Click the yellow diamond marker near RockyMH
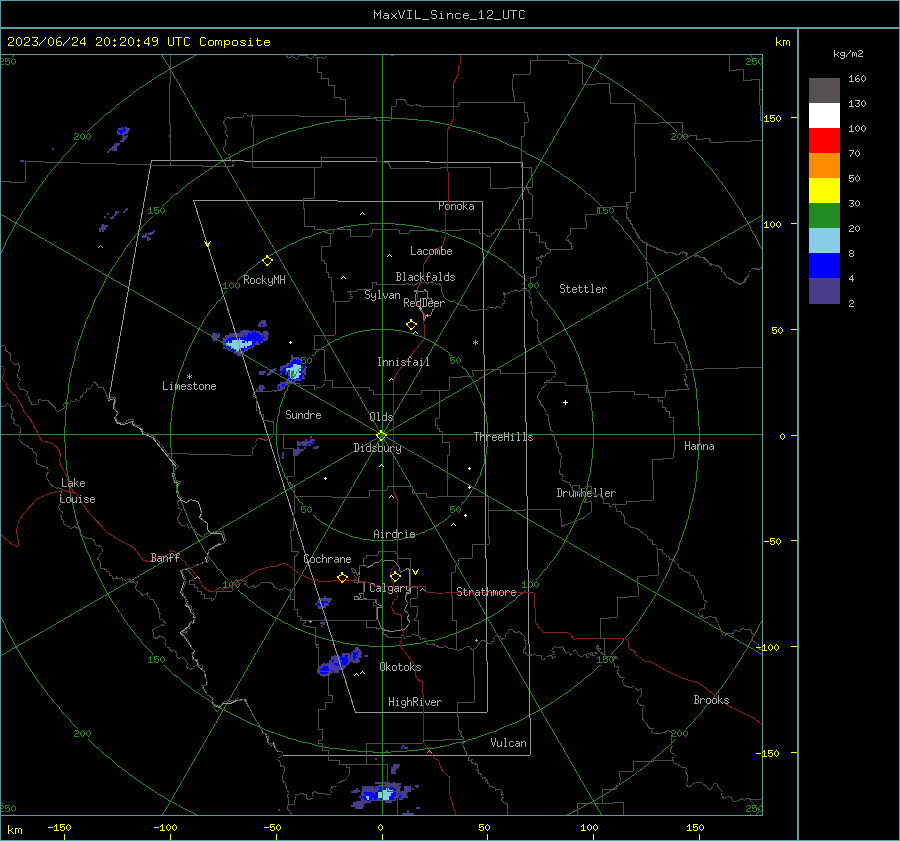This screenshot has height=841, width=900. pos(267,261)
